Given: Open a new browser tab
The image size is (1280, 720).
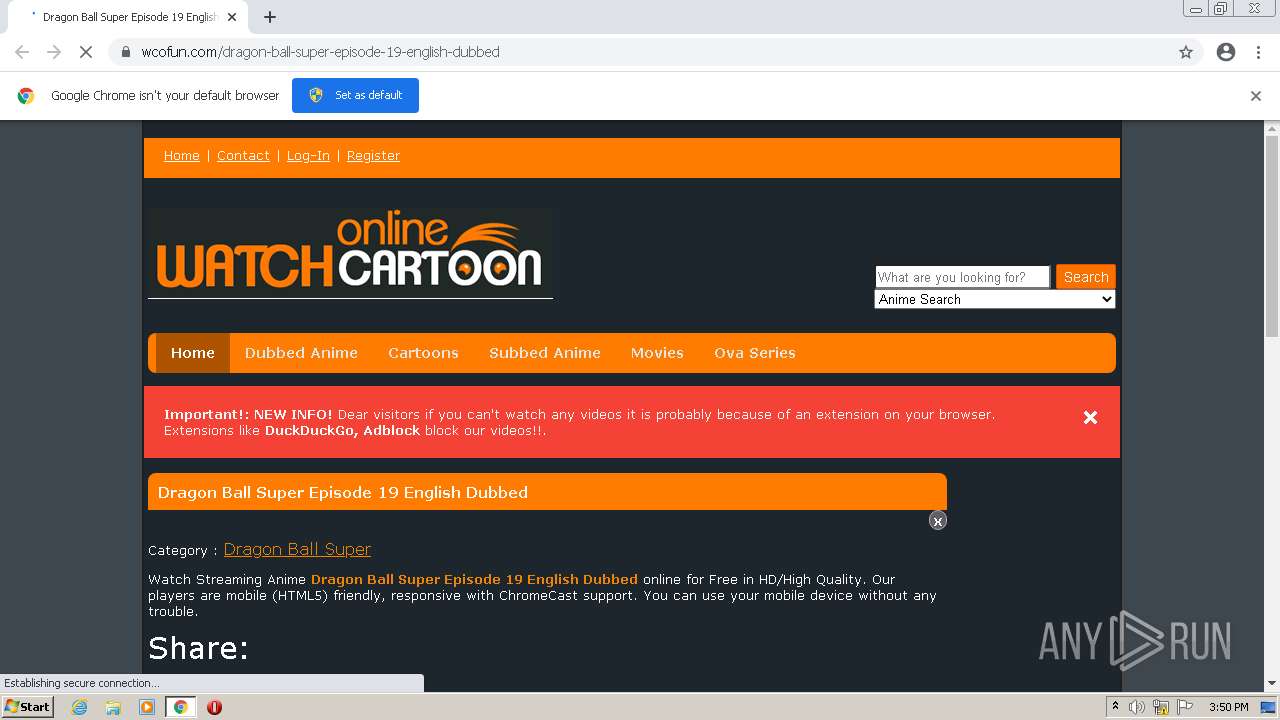Looking at the screenshot, I should pos(270,17).
